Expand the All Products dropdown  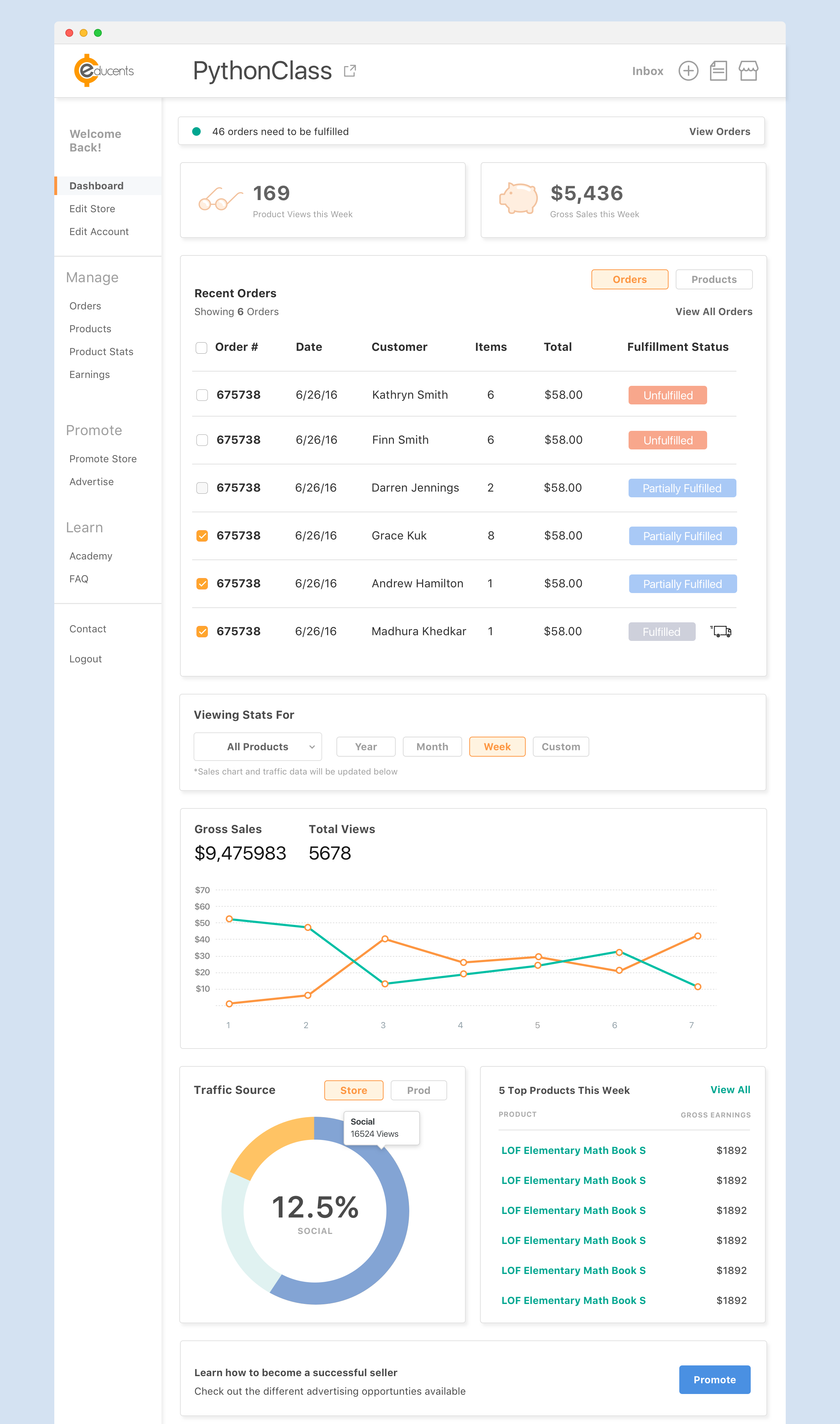[x=257, y=747]
